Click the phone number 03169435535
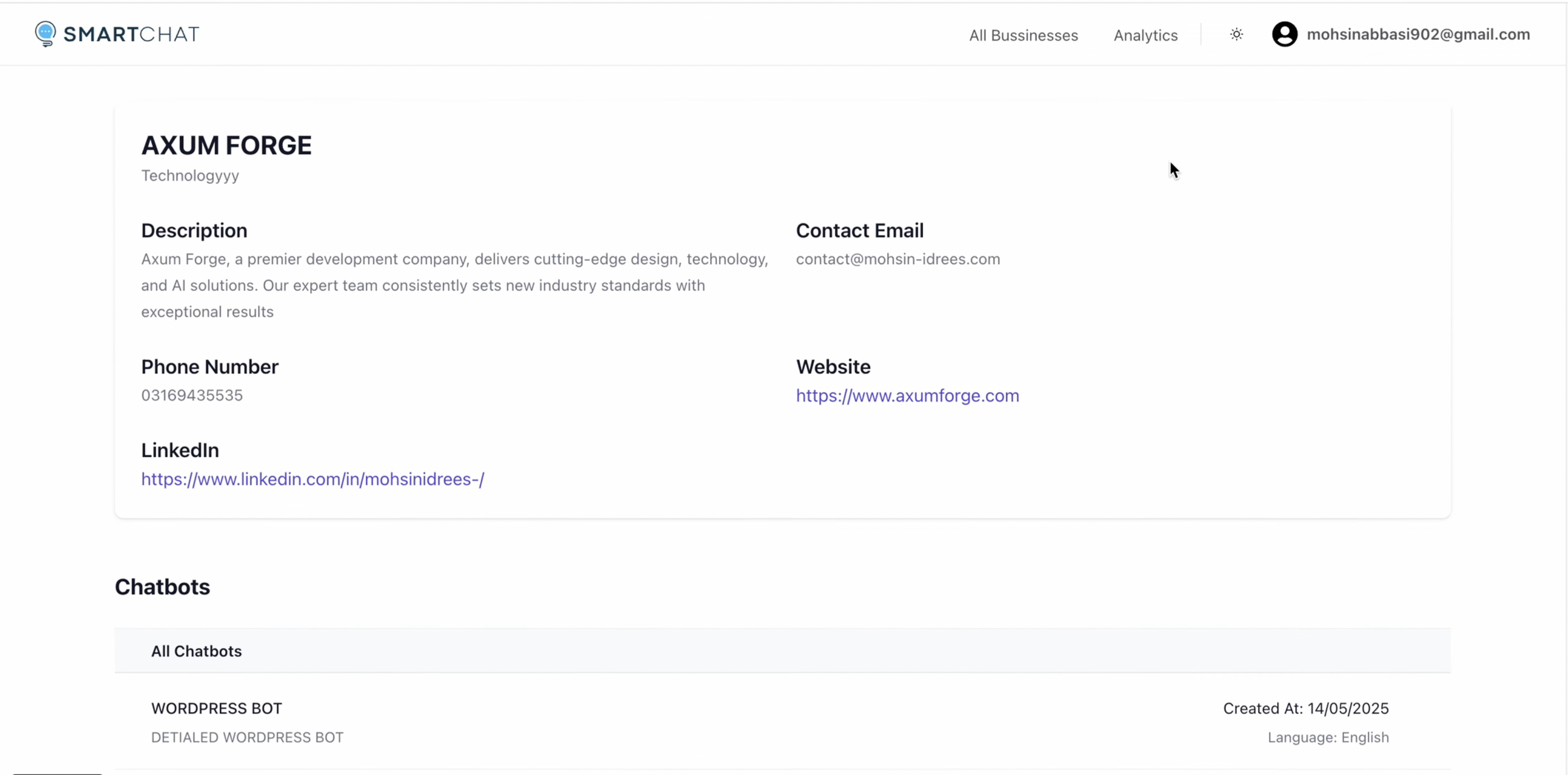The image size is (1568, 775). pos(192,396)
